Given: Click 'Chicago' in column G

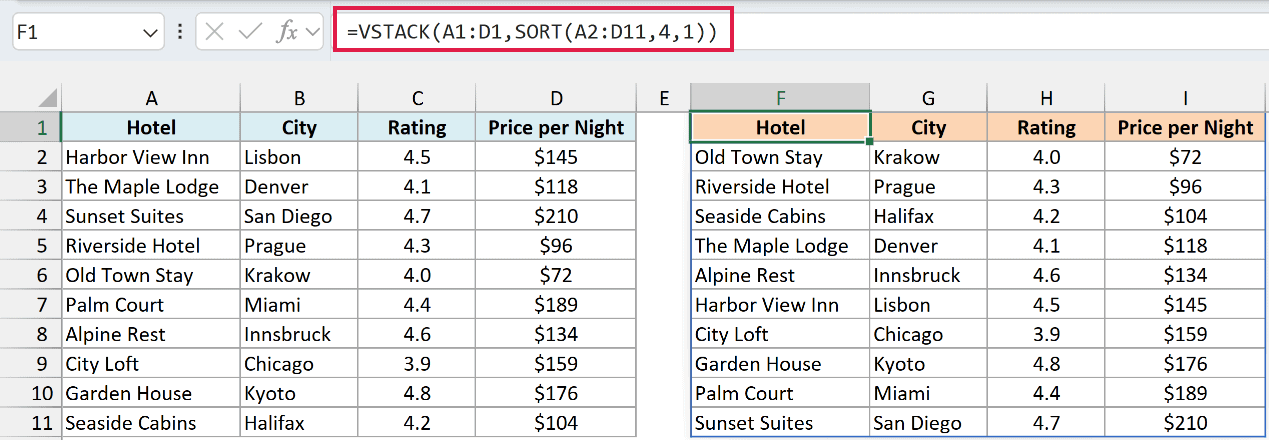Looking at the screenshot, I should 908,334.
